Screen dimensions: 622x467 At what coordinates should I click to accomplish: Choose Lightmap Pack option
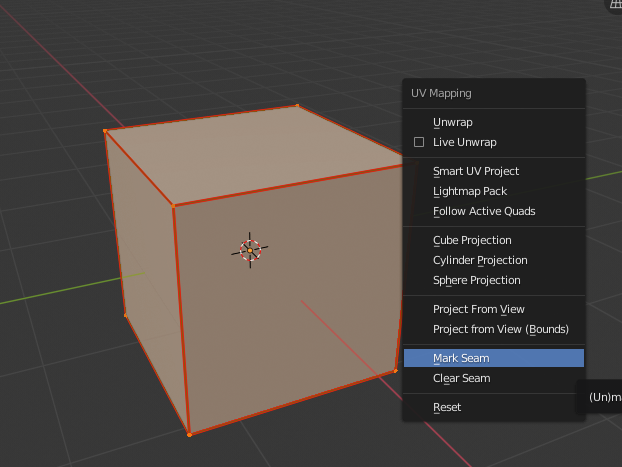[493, 191]
